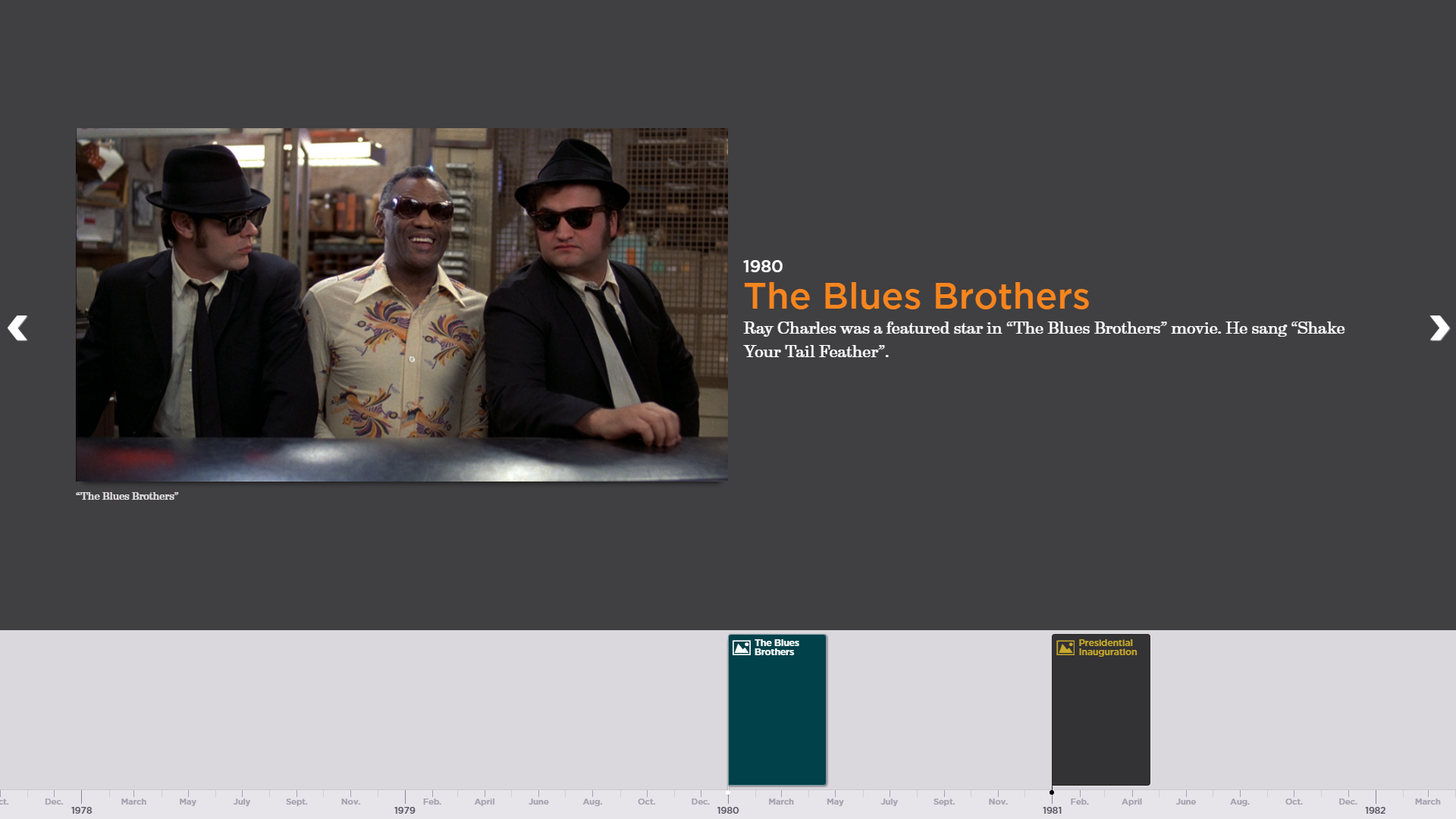
Task: Click the photo icon on Presidential Inauguration card
Action: 1064,646
